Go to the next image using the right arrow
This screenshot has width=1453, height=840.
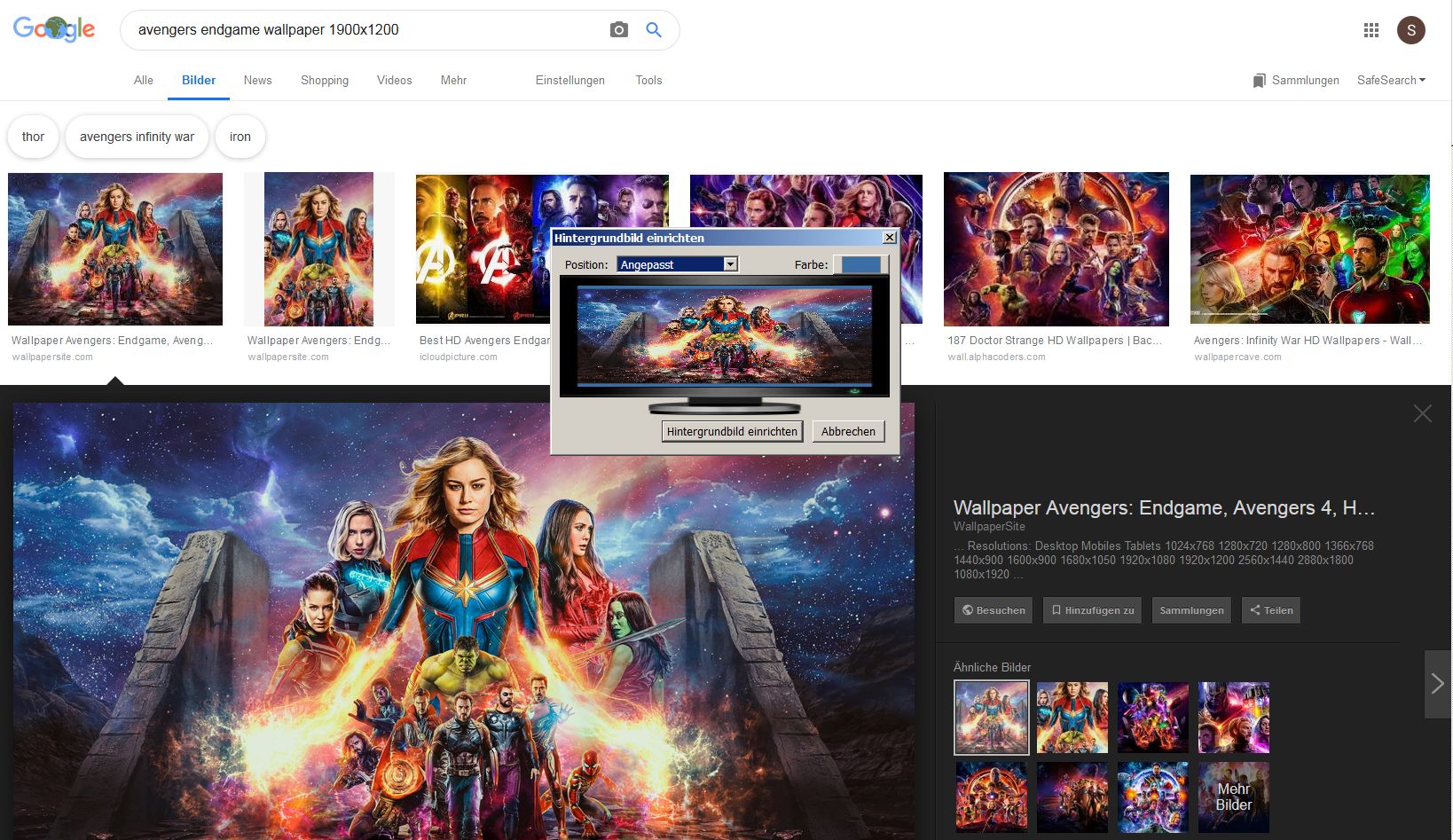coord(1438,684)
